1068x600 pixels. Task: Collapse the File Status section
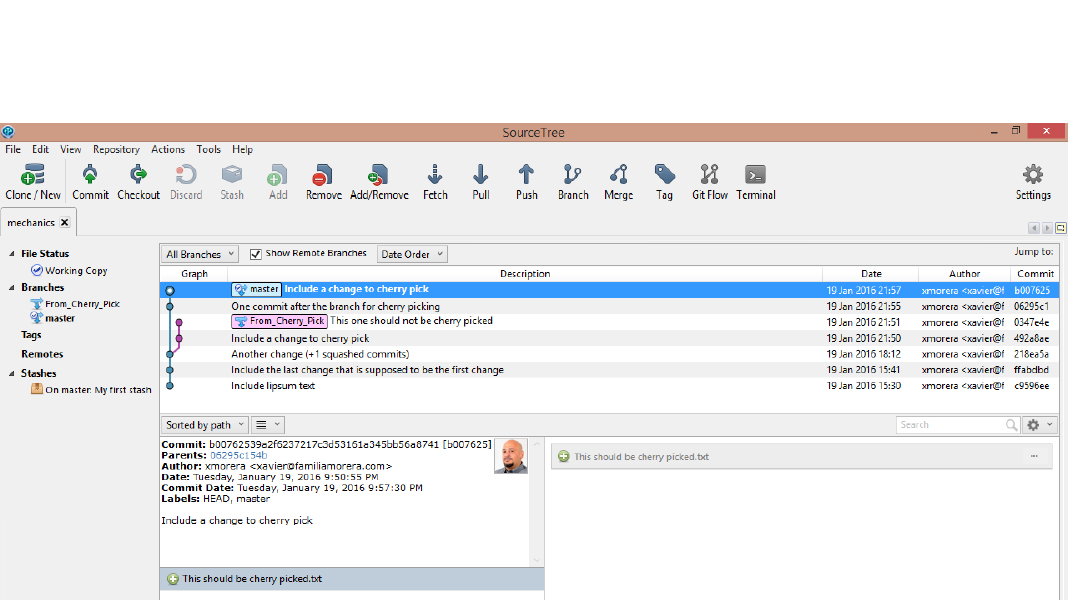coord(12,253)
